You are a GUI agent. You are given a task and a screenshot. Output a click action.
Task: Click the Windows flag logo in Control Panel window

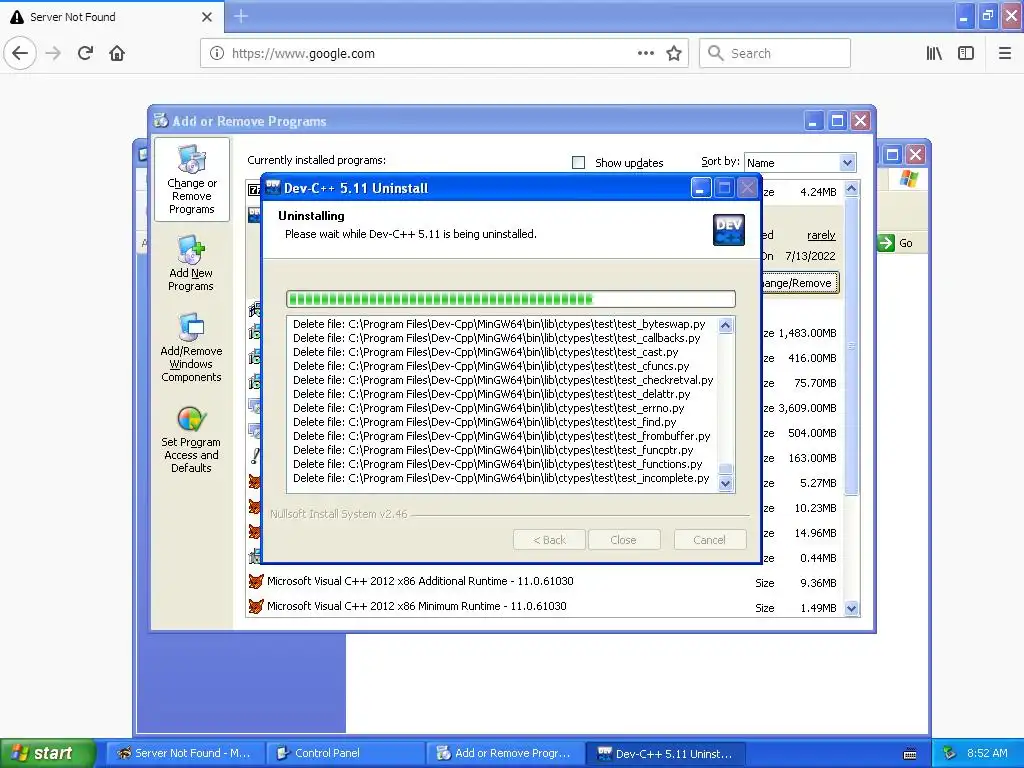[908, 179]
